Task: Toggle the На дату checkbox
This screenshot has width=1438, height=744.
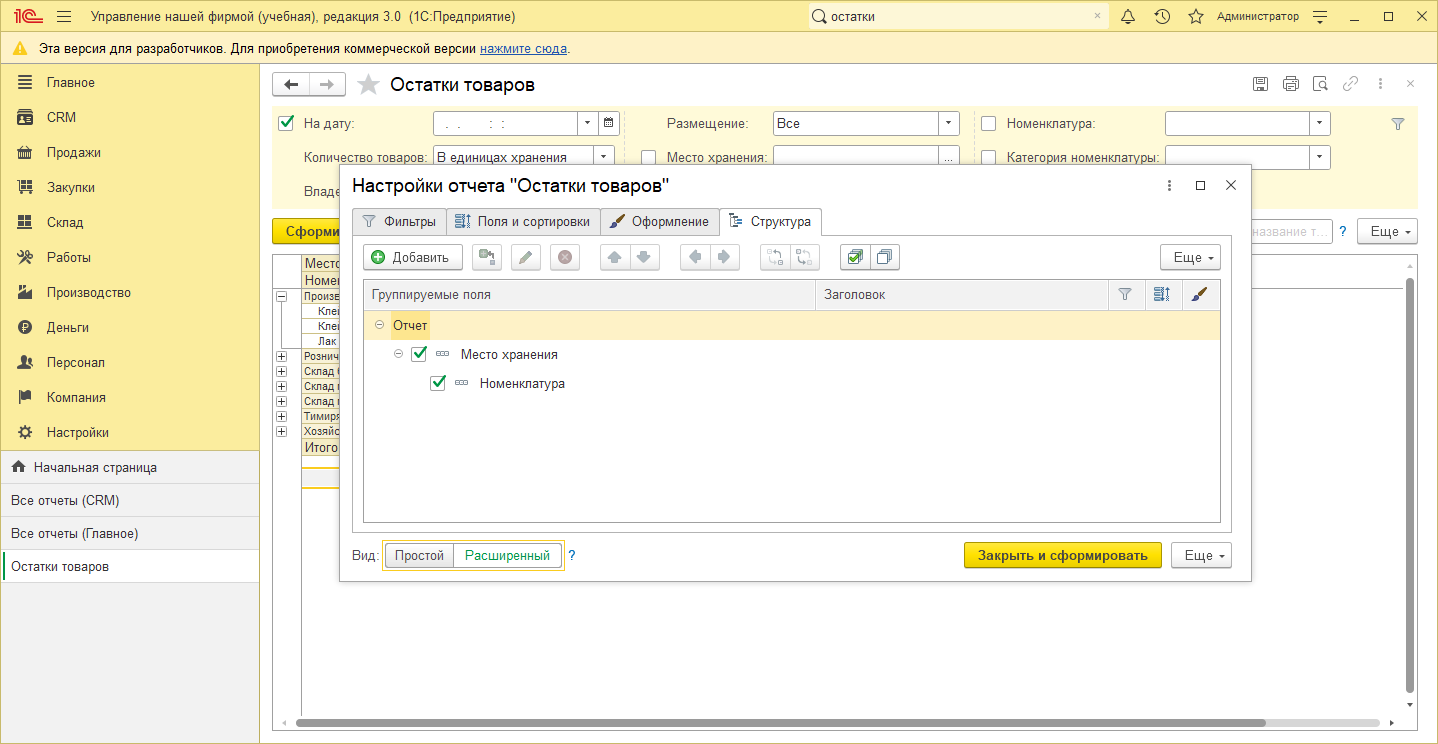Action: [x=286, y=123]
